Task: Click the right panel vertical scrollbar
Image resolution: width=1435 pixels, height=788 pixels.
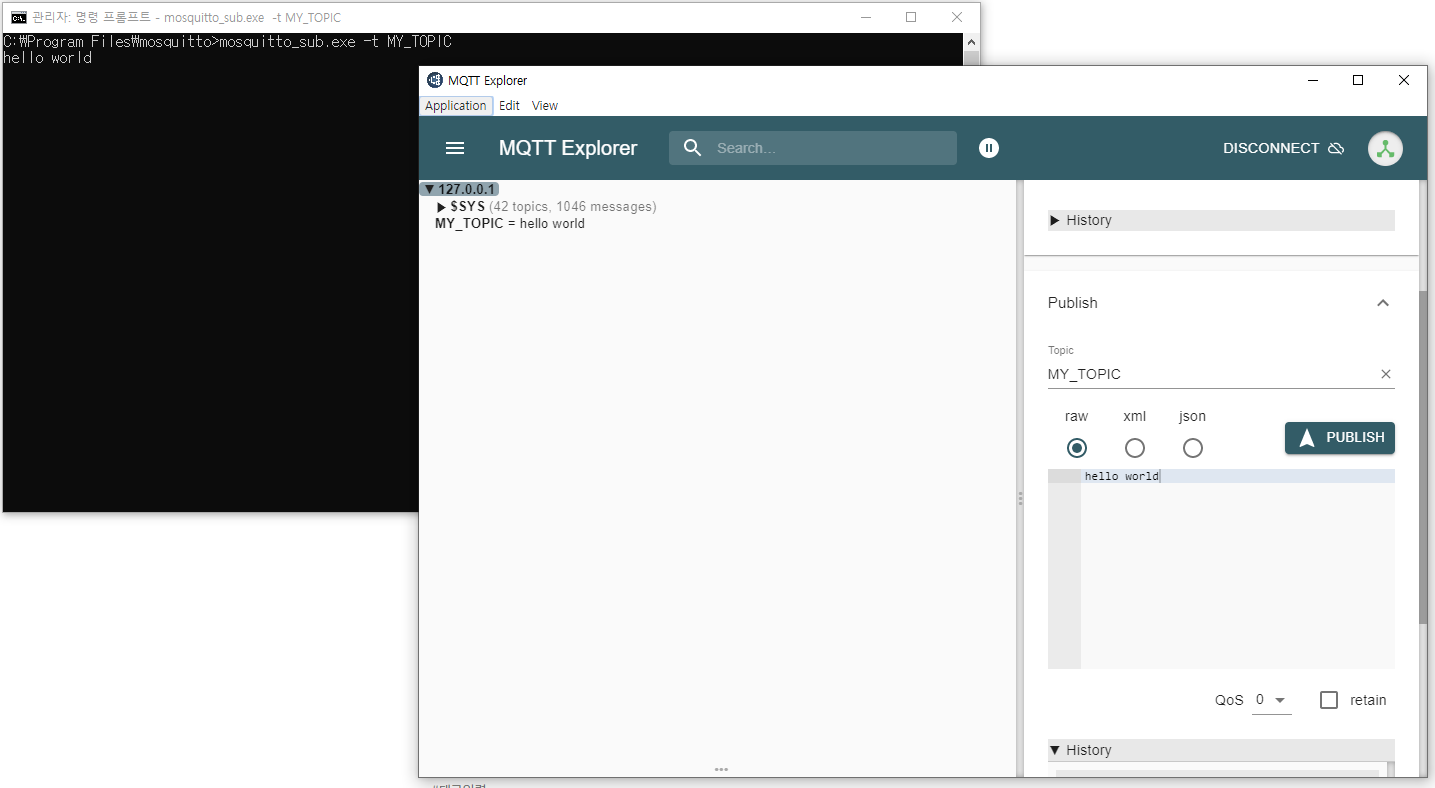Action: (x=1424, y=456)
